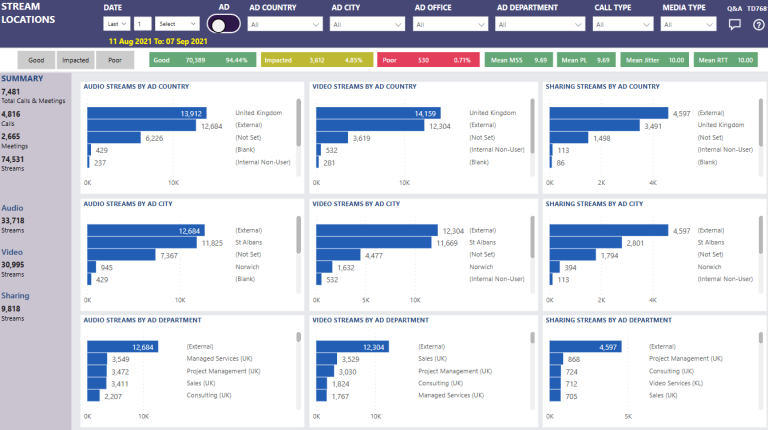
Task: Open the Q&A chat bubble icon
Action: point(734,24)
